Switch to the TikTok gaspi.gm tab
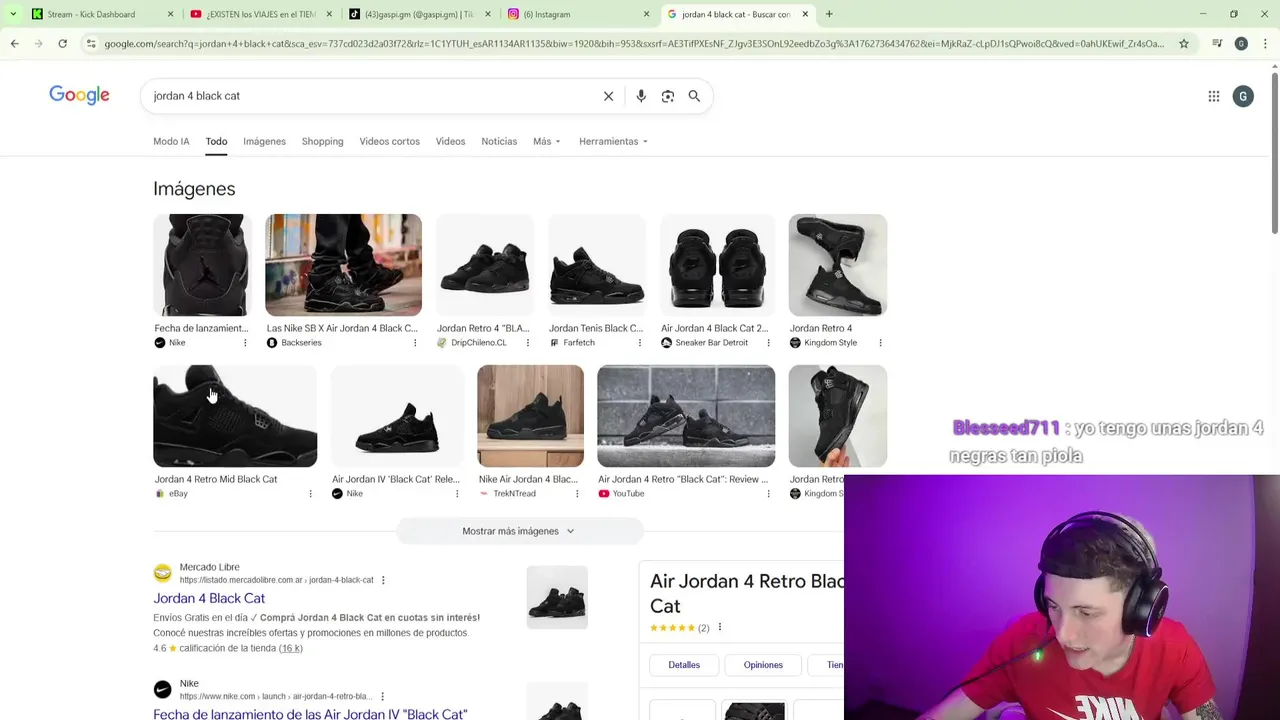The height and width of the screenshot is (720, 1280). tap(419, 14)
